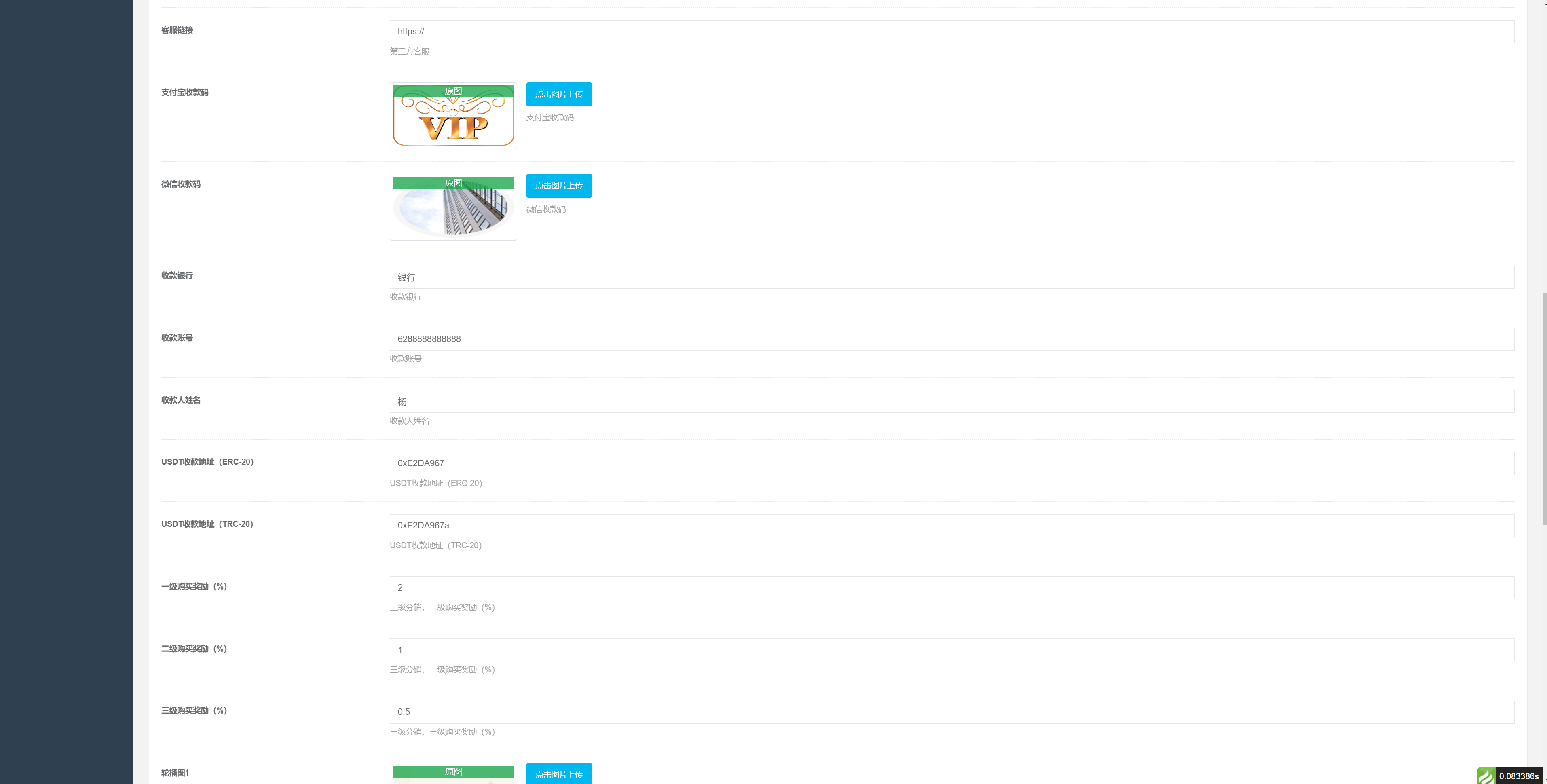Click the 支付宝收款码 upload icon
This screenshot has width=1547, height=784.
coord(558,94)
